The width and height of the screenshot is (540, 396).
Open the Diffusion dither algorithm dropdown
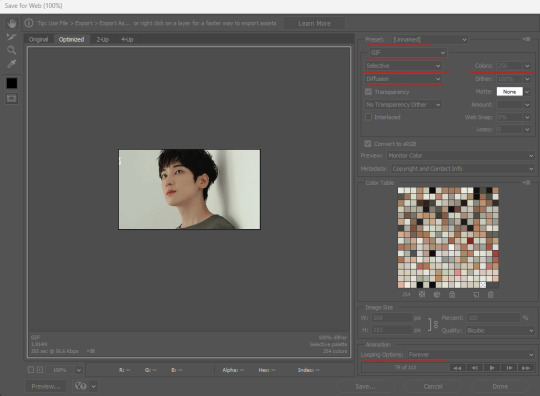403,79
